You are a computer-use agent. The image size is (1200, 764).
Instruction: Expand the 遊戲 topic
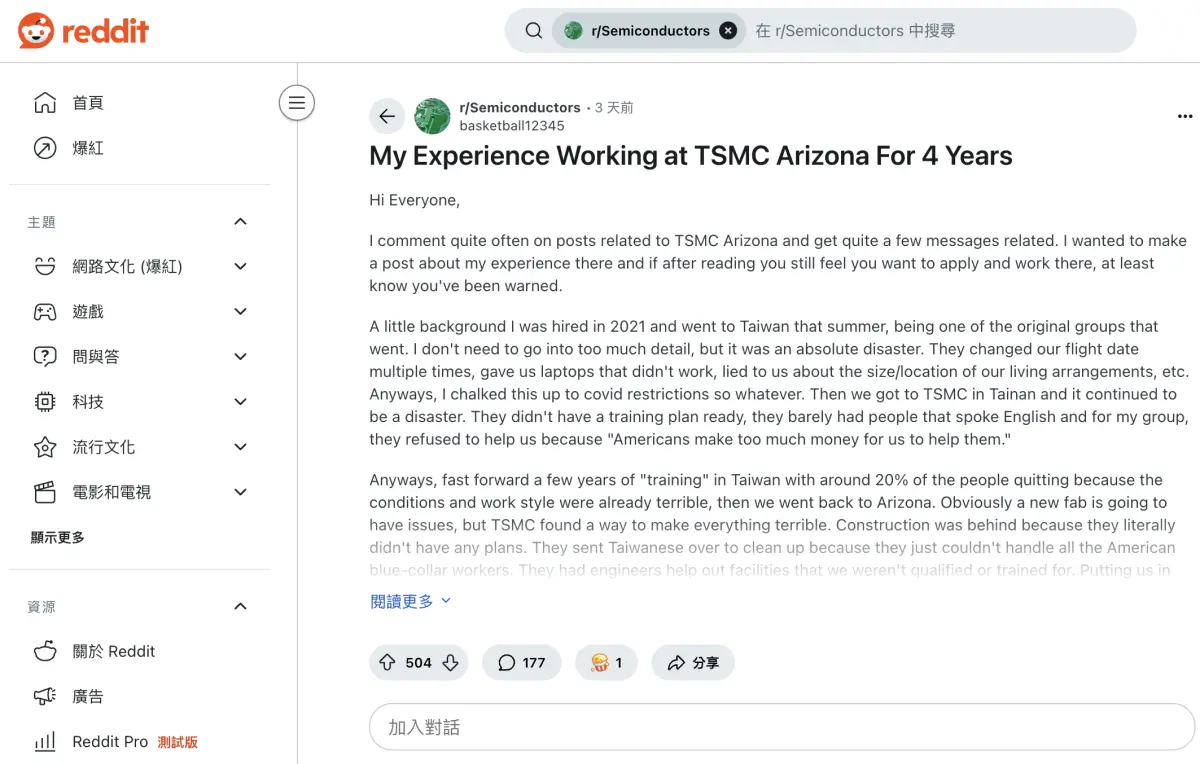(x=240, y=311)
